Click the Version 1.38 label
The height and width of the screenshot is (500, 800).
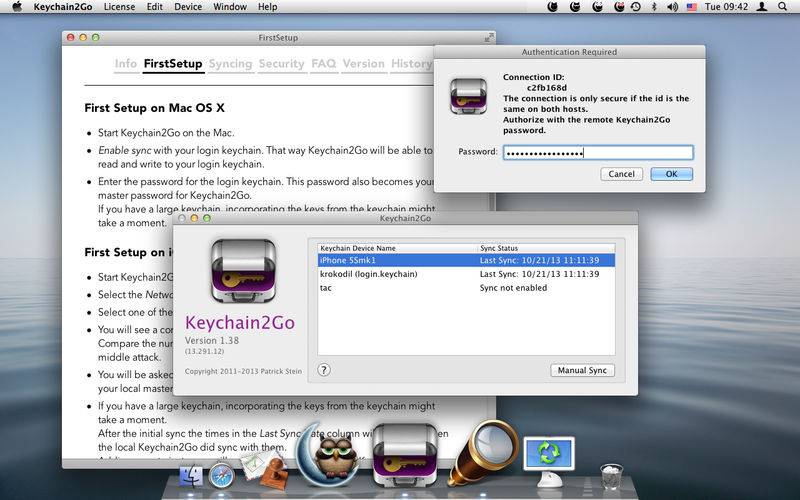212,340
